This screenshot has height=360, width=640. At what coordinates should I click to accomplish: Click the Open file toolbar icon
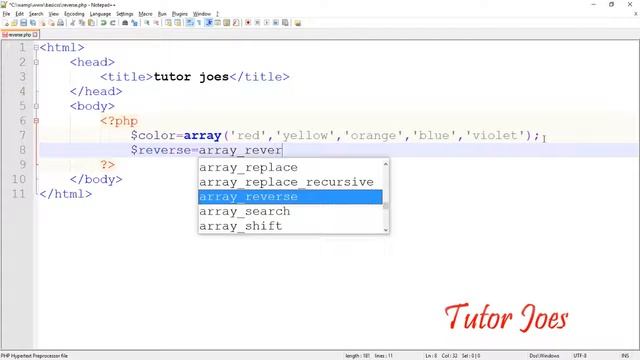pos(14,23)
